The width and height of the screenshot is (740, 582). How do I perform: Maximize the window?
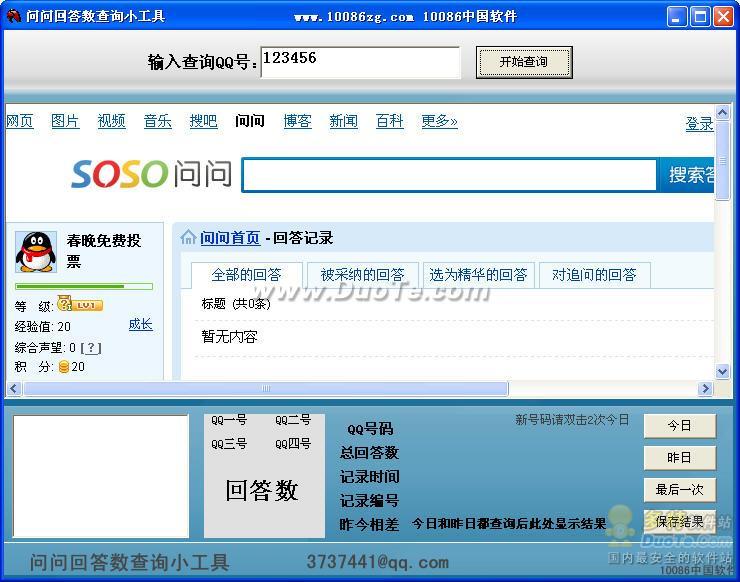click(x=700, y=17)
